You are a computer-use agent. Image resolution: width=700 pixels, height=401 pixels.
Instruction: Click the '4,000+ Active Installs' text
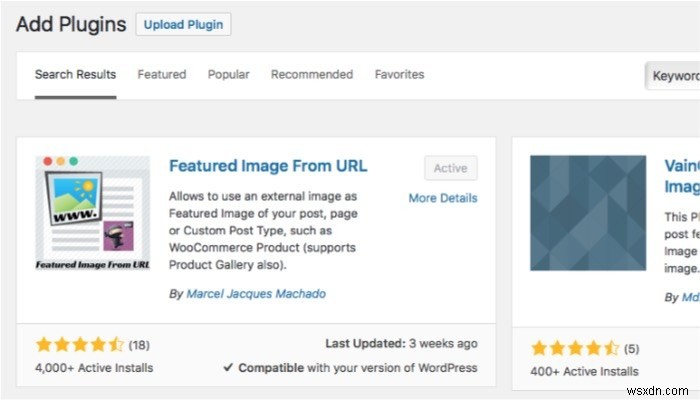coord(94,368)
